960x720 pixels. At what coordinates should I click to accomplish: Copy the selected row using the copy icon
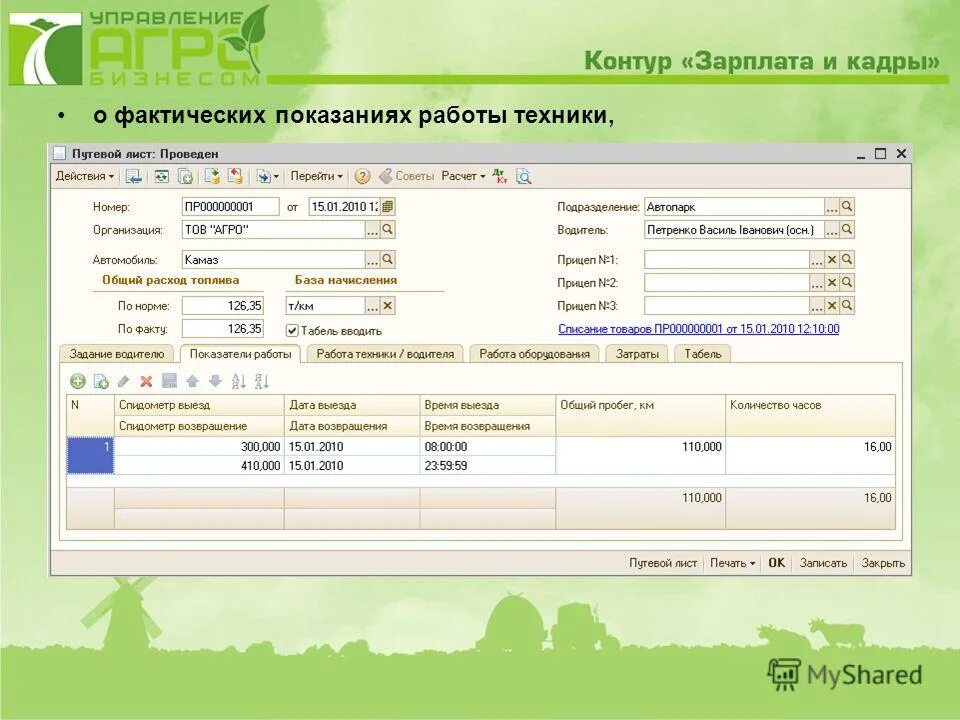tap(101, 381)
